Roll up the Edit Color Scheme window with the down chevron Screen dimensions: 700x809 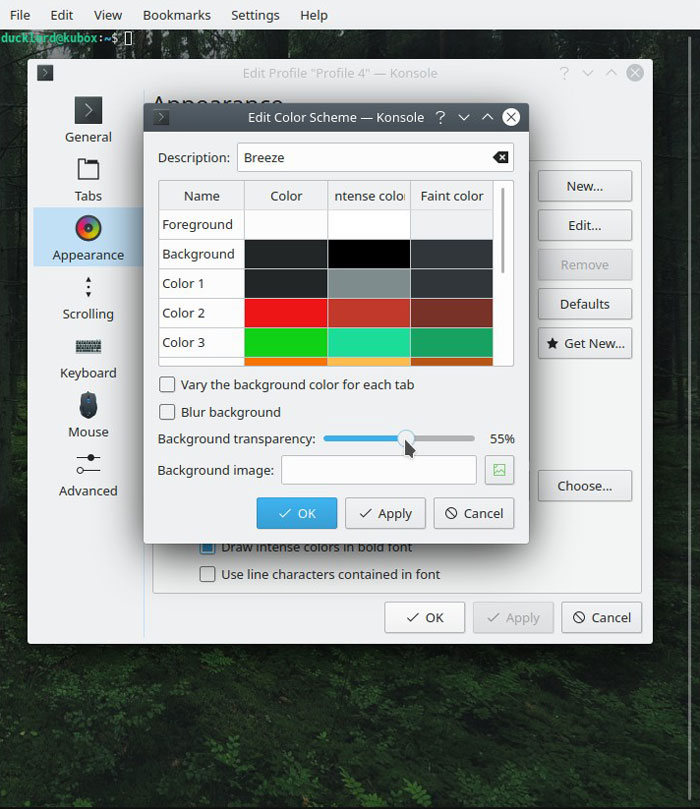[x=464, y=118]
